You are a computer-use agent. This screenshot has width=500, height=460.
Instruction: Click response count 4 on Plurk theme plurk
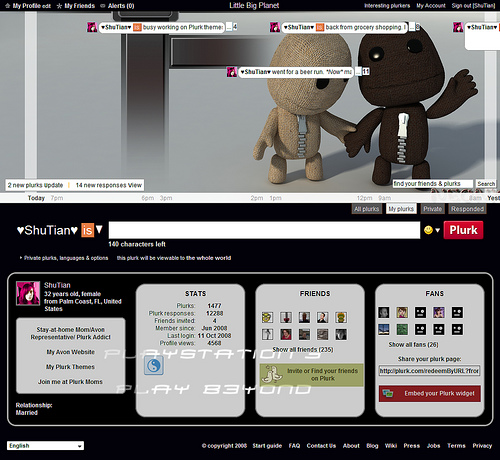235,27
